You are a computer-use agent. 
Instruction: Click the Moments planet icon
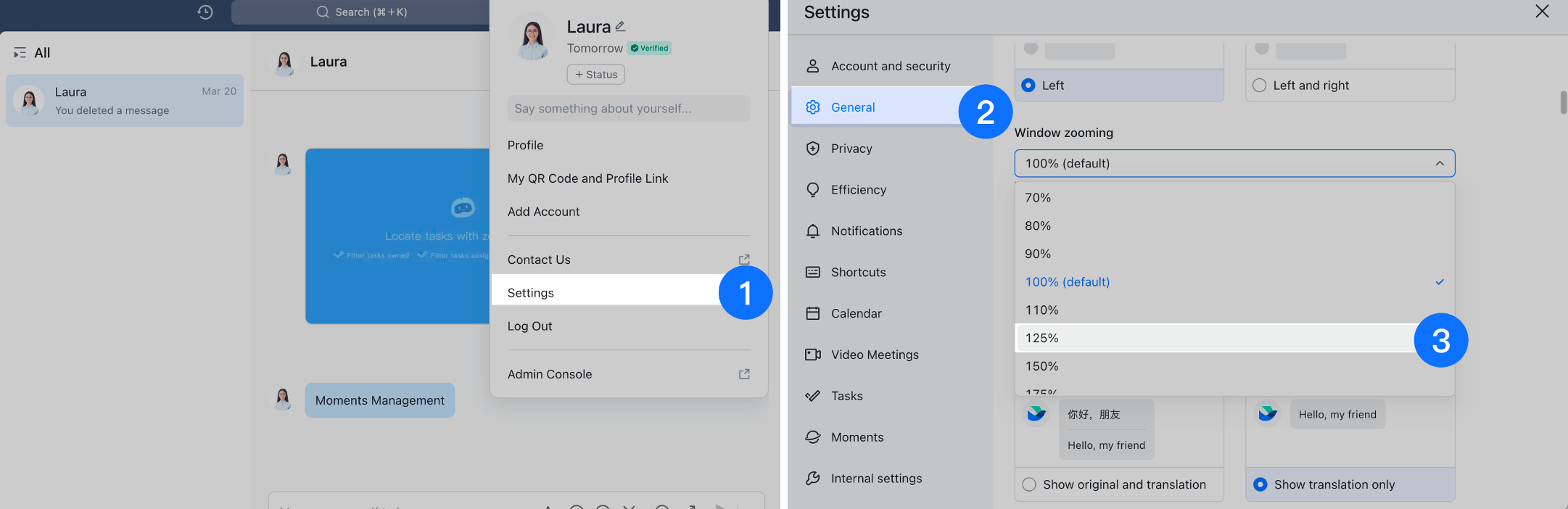click(813, 437)
